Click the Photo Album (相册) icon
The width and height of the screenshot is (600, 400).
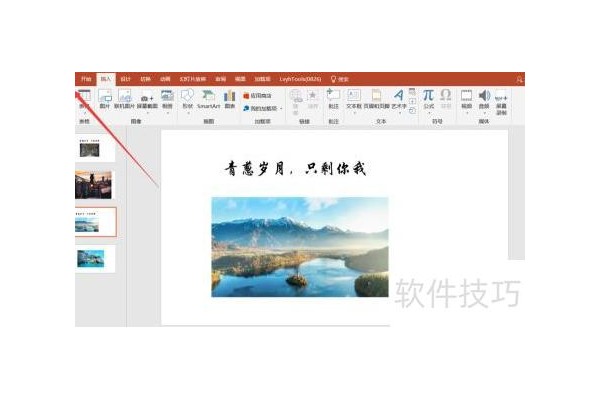[167, 95]
